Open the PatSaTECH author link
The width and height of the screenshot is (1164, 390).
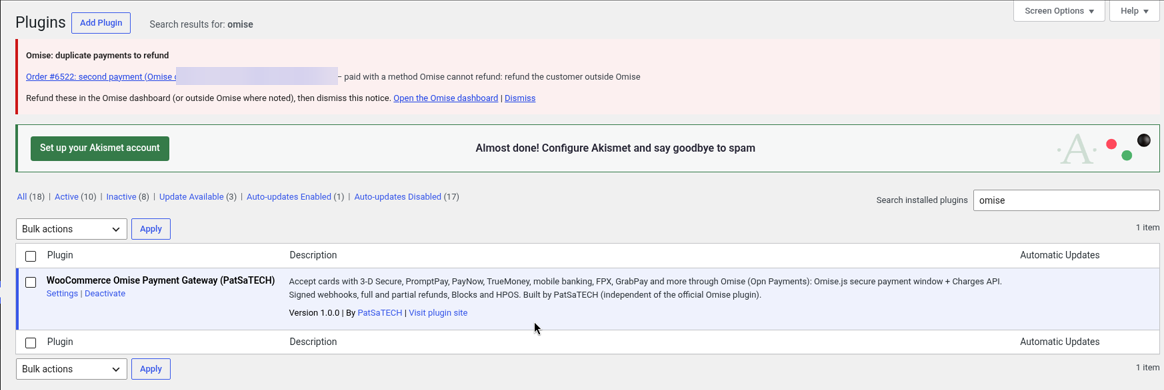click(x=379, y=313)
